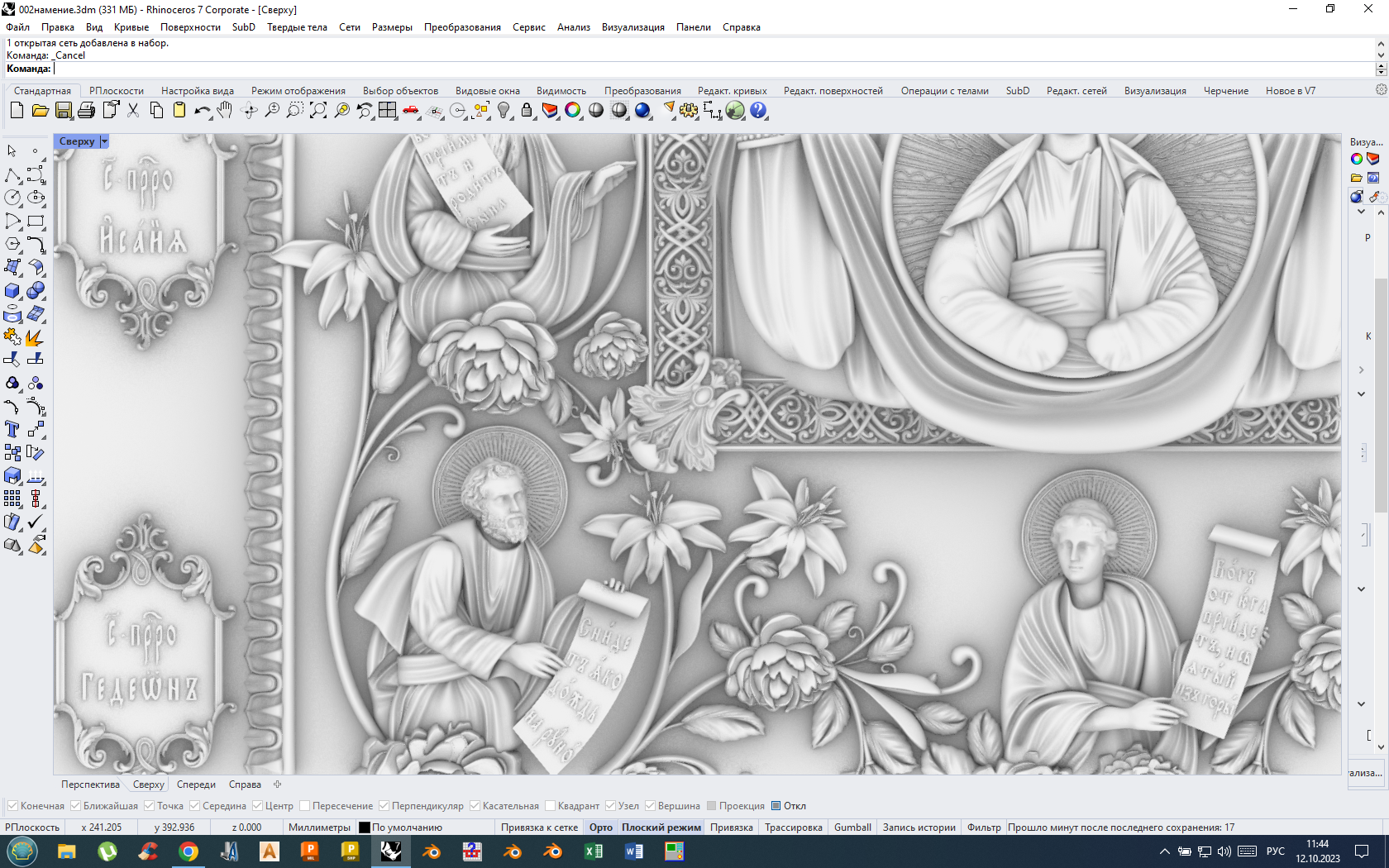1389x868 pixels.
Task: Click the Zoom Extents icon
Action: 318,110
